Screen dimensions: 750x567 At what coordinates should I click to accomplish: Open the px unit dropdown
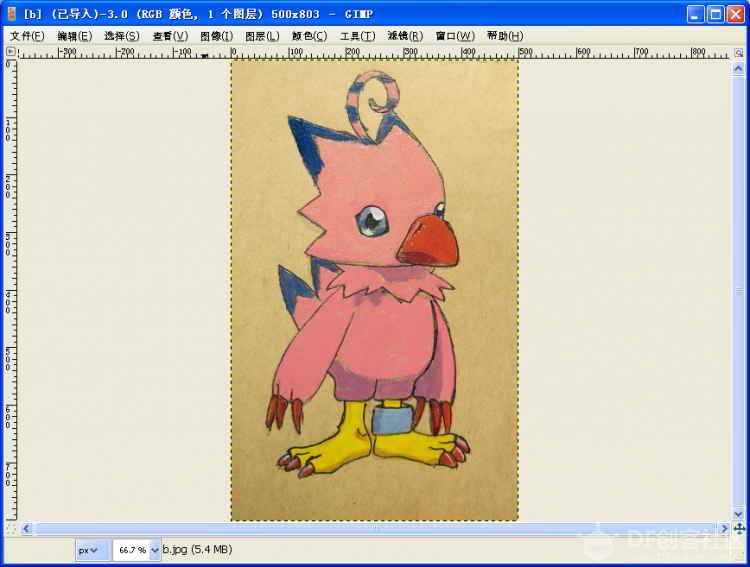click(92, 550)
